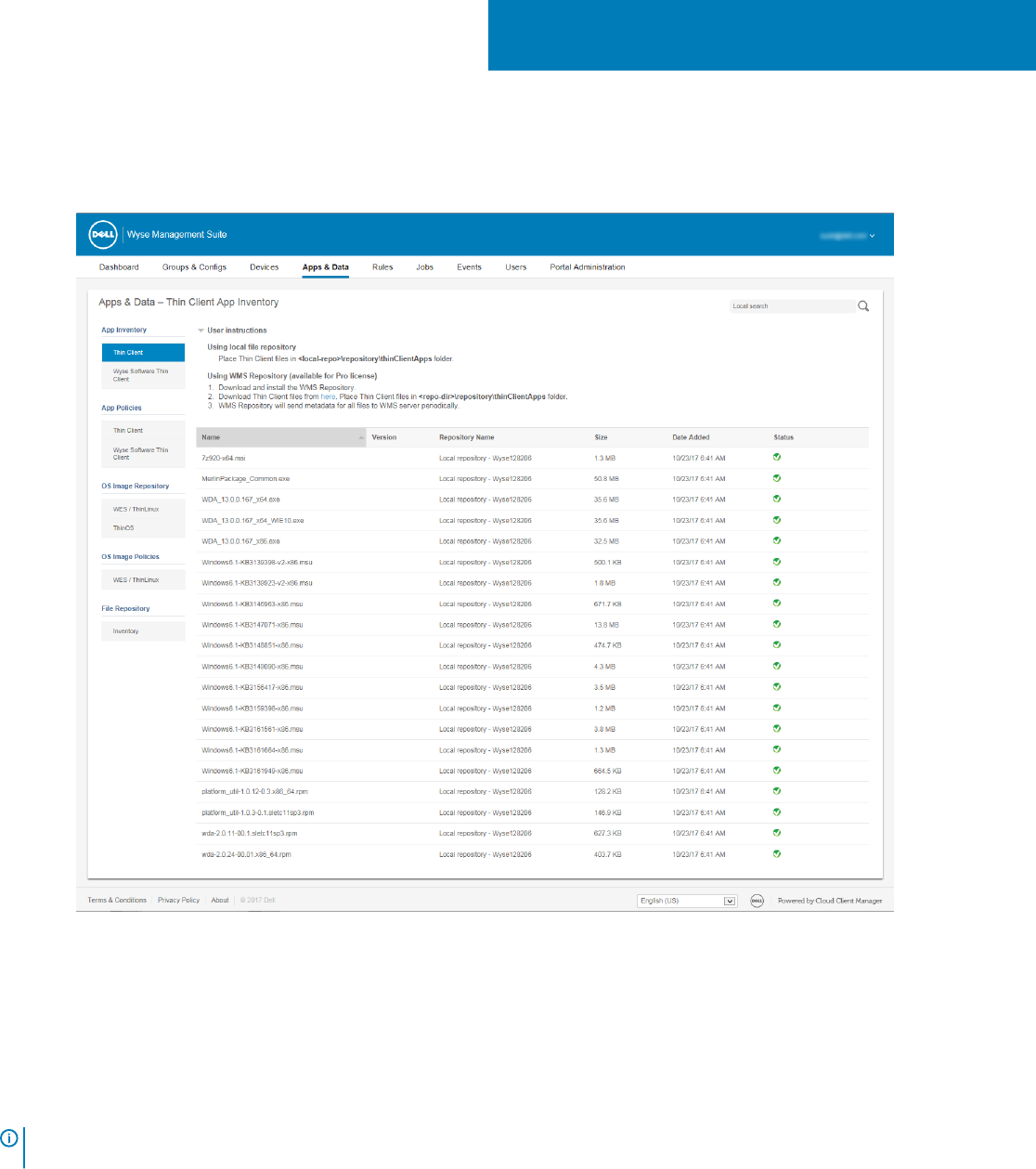Click status checkmark for WDA_13.0.0.167_x64.exe
The height and width of the screenshot is (1169, 1036).
(x=777, y=499)
